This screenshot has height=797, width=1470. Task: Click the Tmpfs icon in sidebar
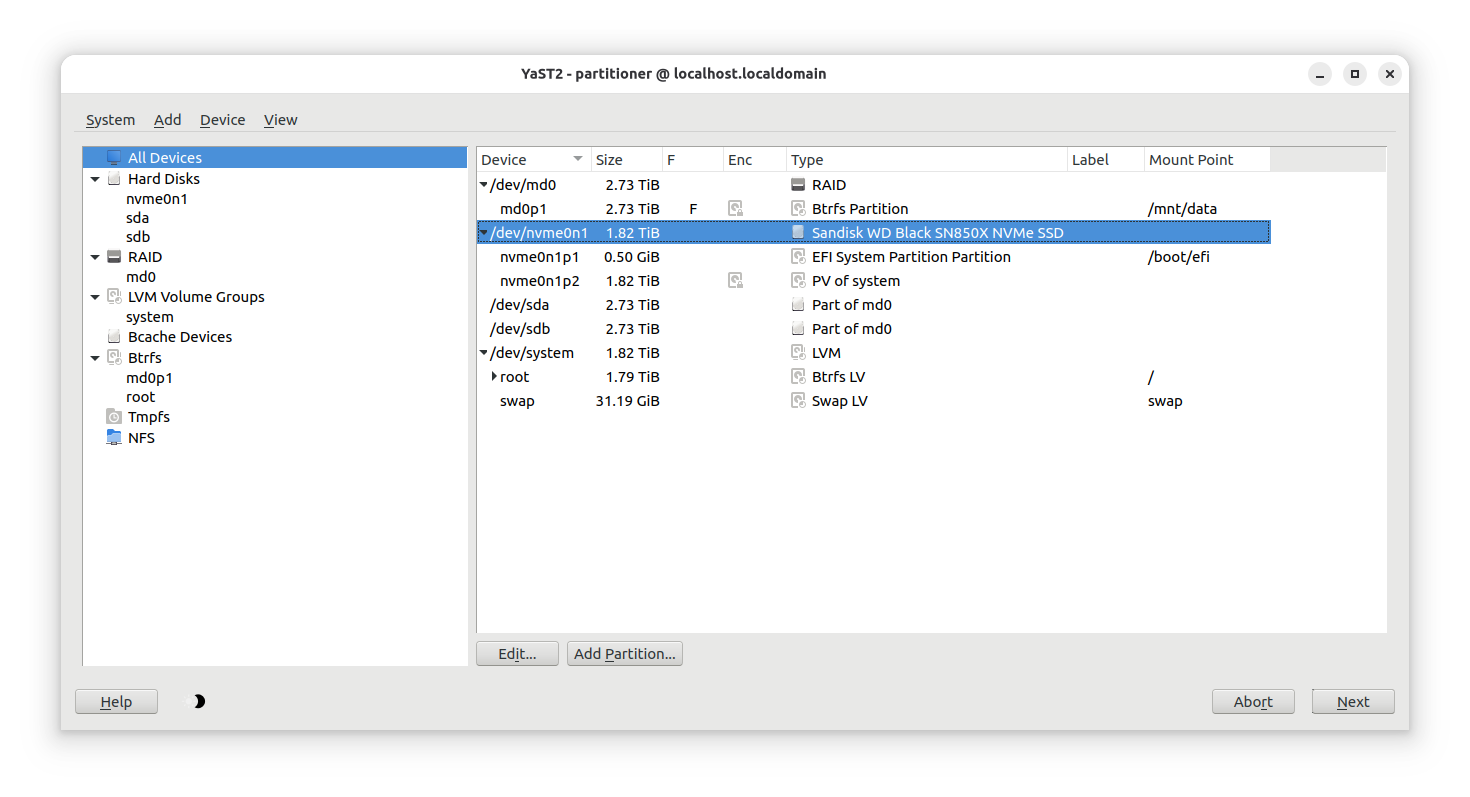coord(114,417)
